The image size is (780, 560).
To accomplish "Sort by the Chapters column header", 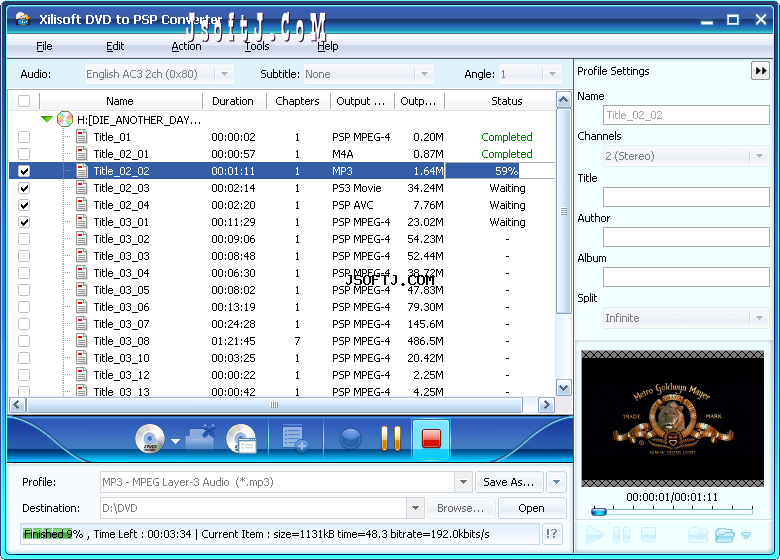I will click(x=297, y=101).
